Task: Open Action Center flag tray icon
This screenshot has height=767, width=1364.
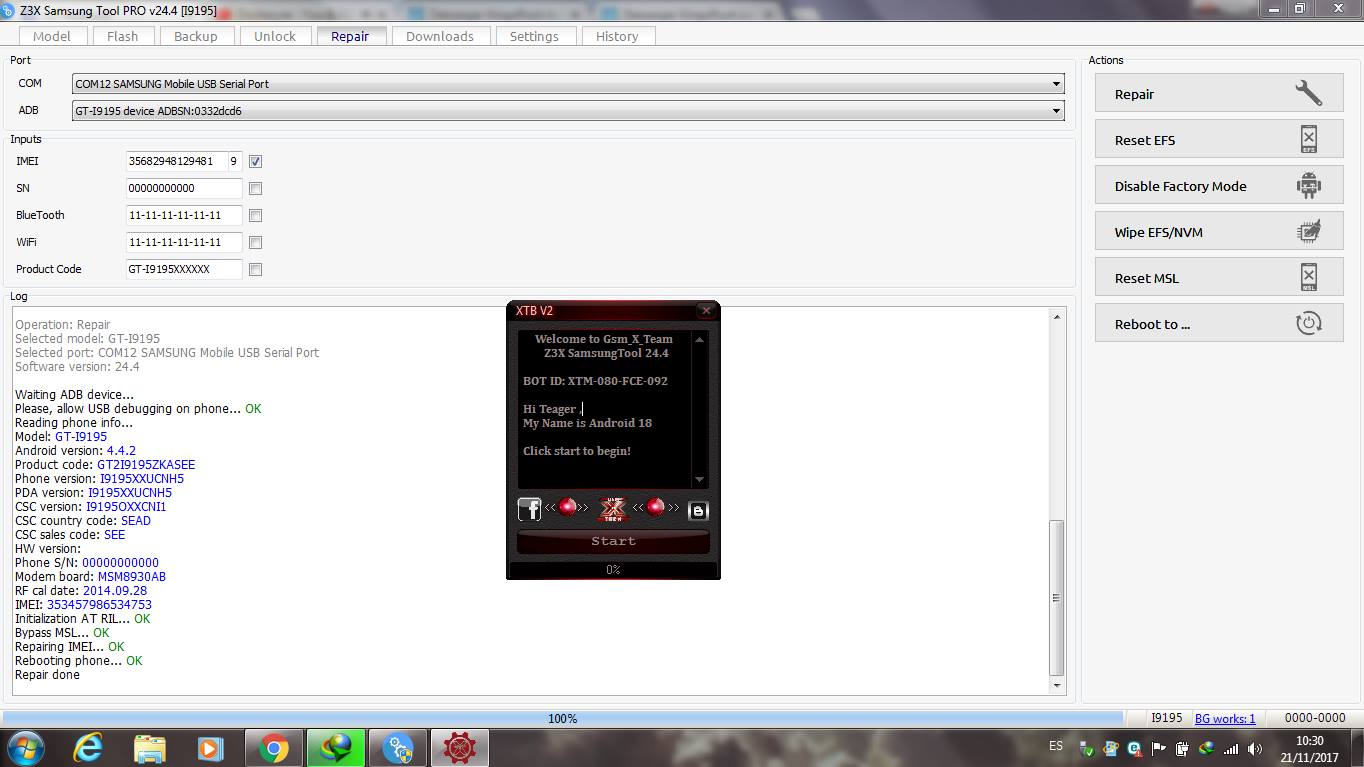Action: point(1158,749)
